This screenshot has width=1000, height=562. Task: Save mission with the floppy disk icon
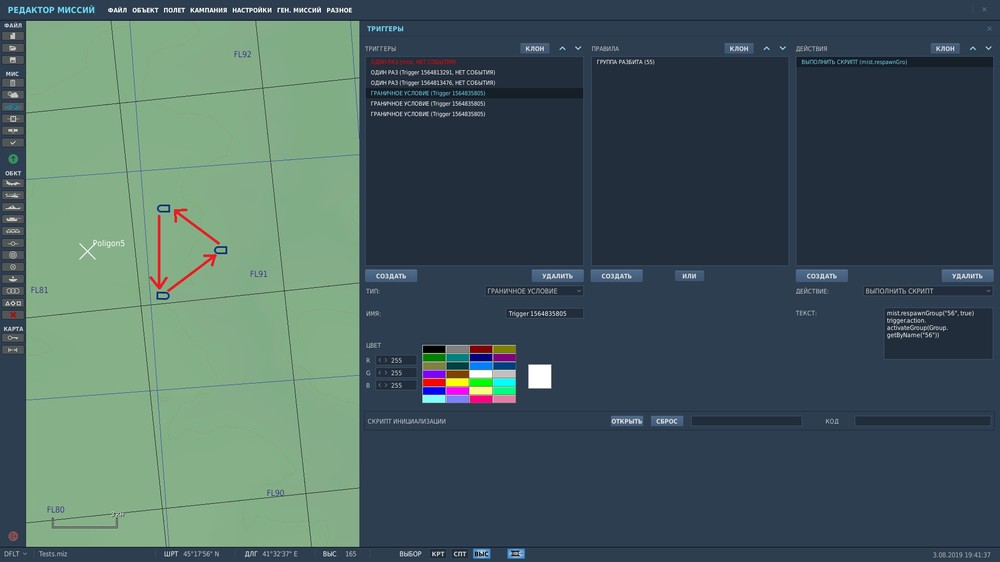(x=13, y=59)
